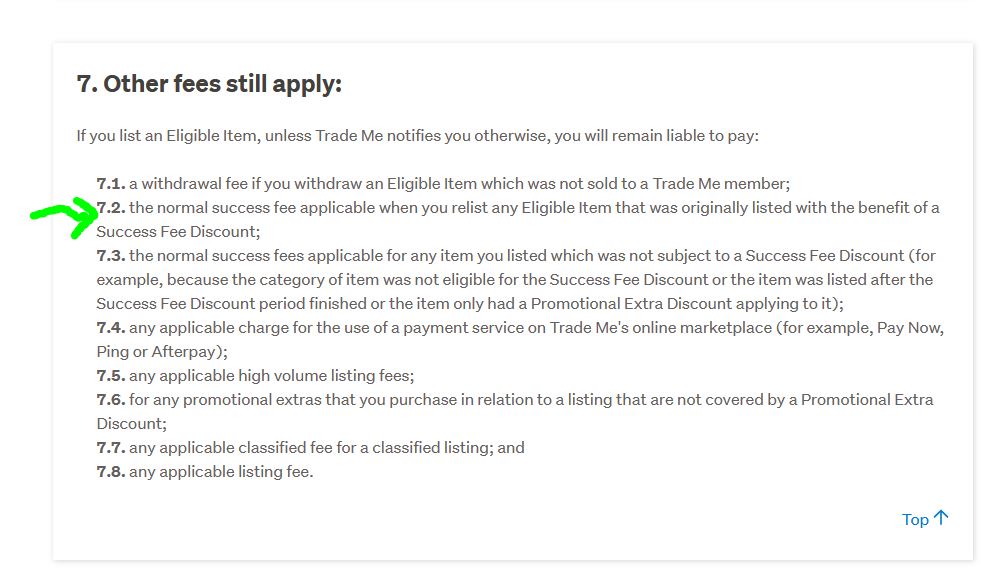This screenshot has width=986, height=582.
Task: Click the high volume listing fees text
Action: [x=271, y=376]
